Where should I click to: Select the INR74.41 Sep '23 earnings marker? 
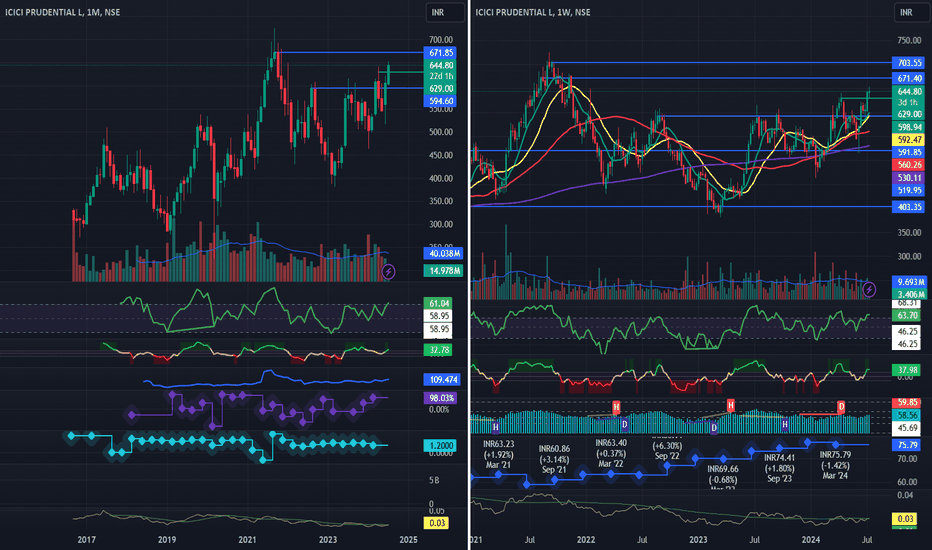[779, 468]
